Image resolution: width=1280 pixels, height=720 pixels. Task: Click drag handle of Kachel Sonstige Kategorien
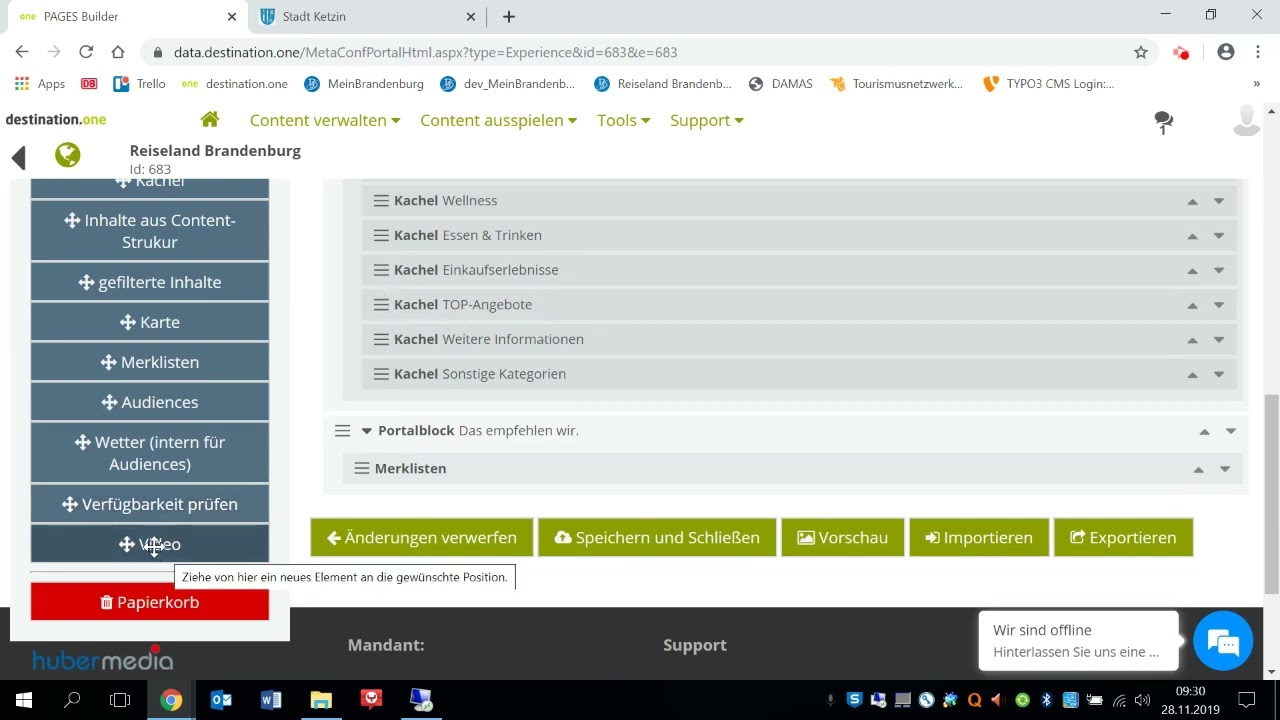pos(381,374)
